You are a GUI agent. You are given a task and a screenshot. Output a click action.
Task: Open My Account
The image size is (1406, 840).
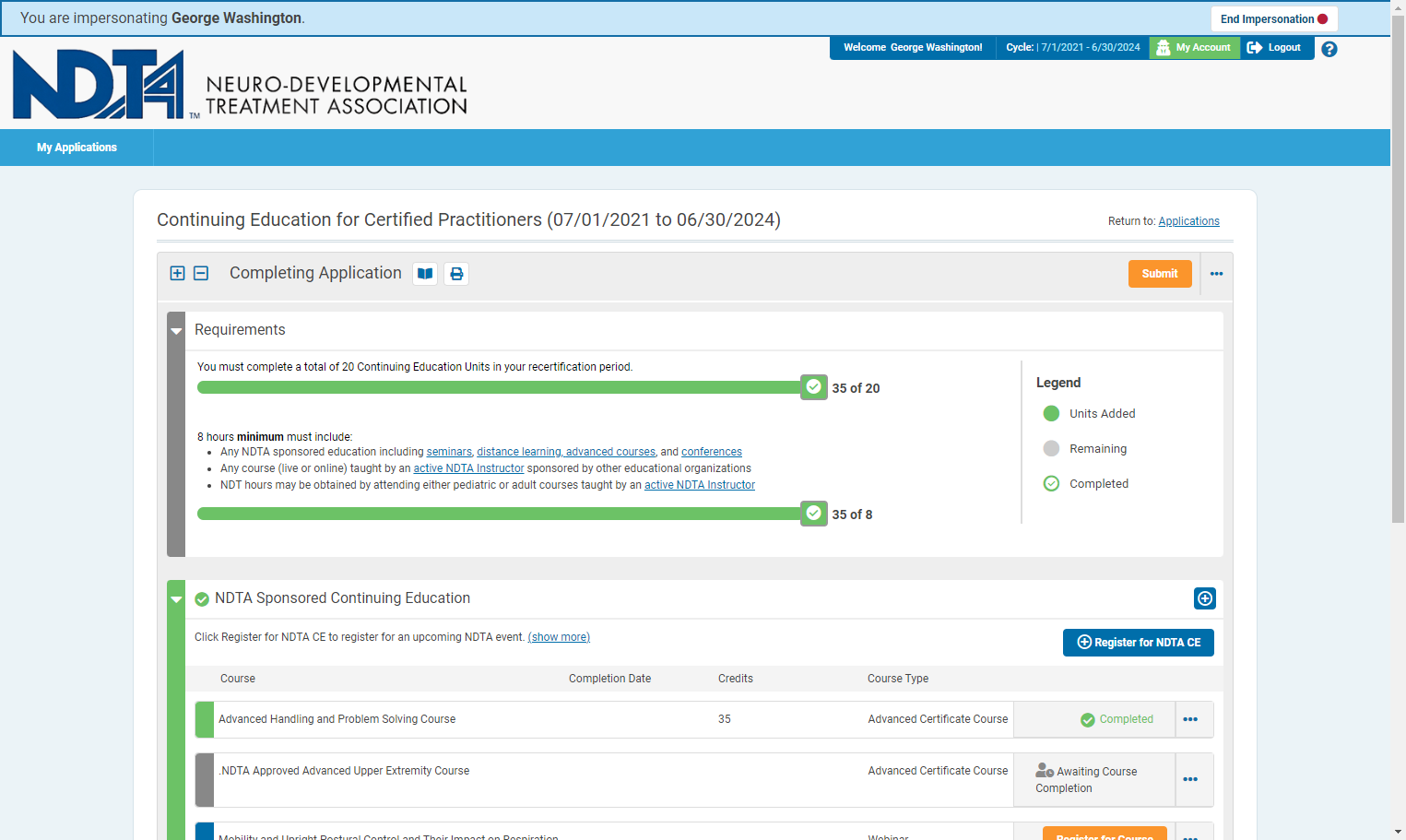1195,48
